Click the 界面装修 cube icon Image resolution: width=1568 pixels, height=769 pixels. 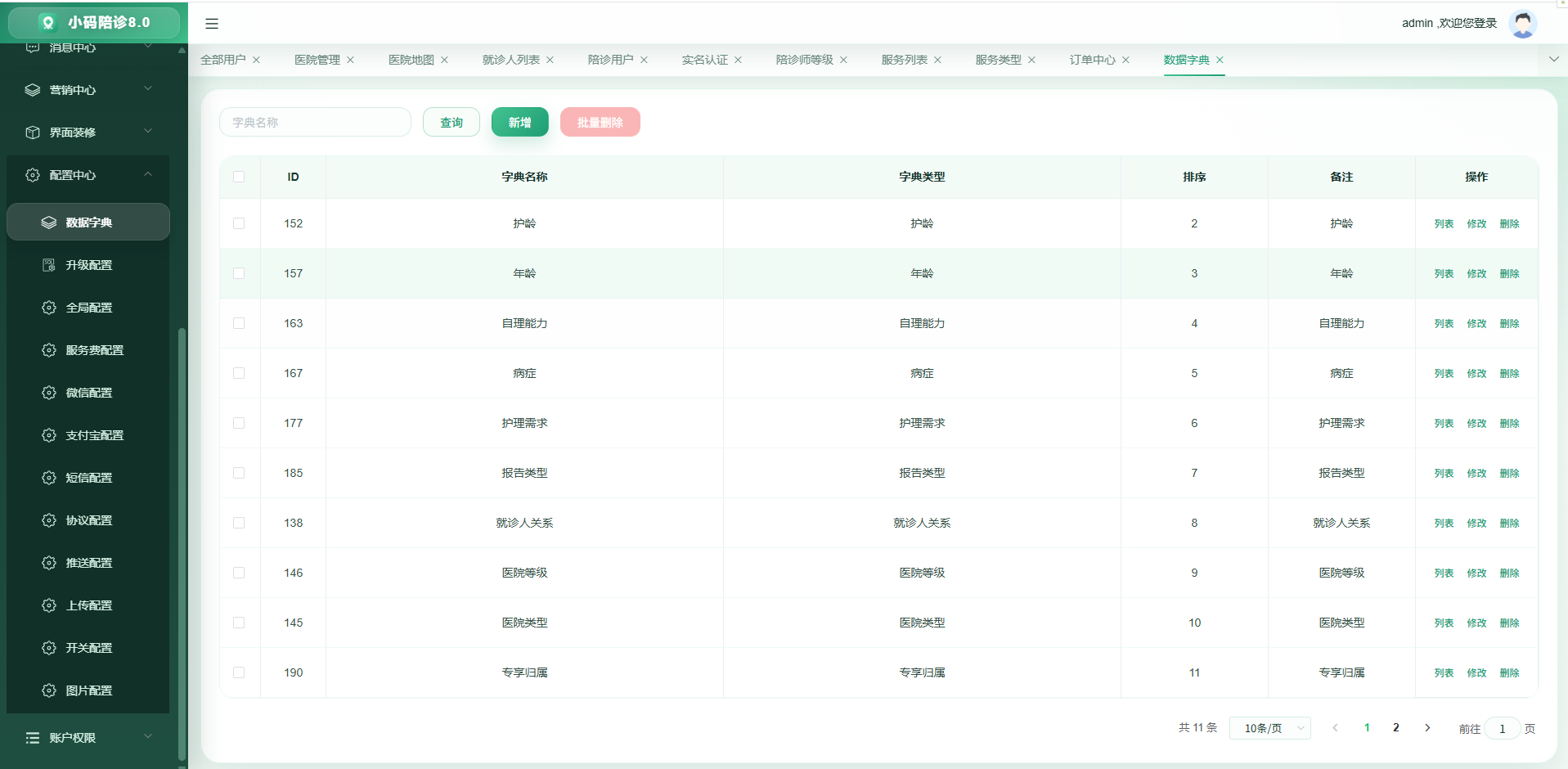point(33,133)
